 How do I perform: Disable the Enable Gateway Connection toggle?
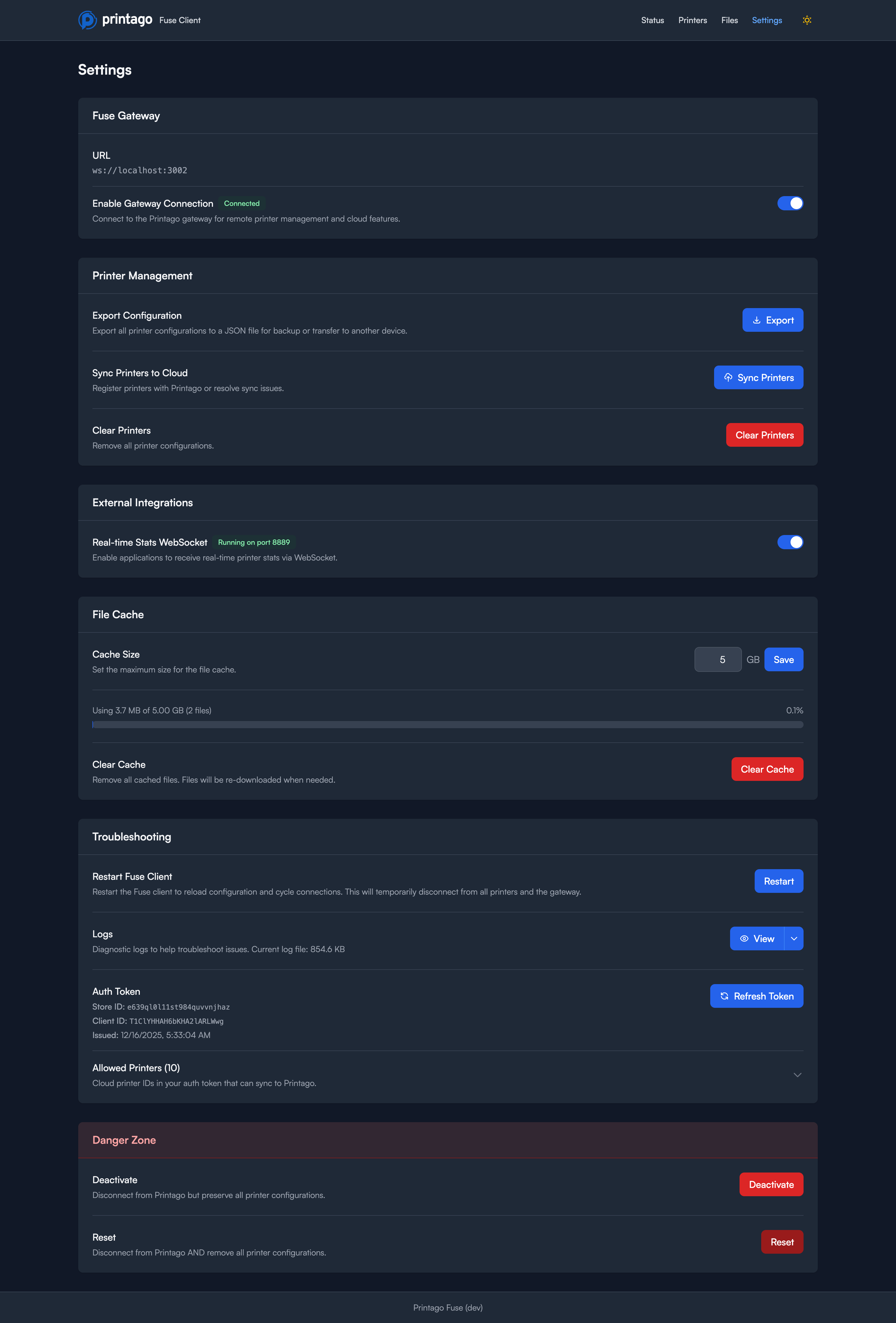791,203
